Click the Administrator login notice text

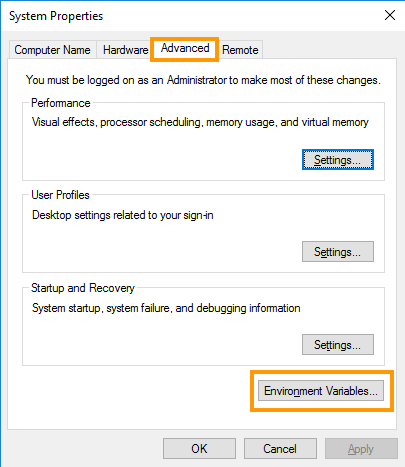click(203, 80)
